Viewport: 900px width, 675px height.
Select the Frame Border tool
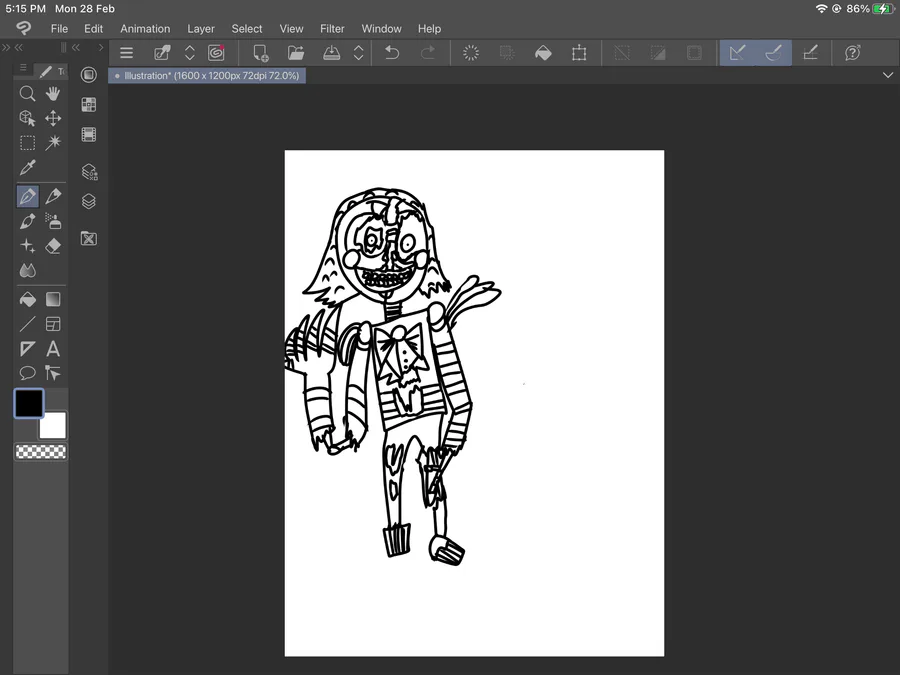53,324
